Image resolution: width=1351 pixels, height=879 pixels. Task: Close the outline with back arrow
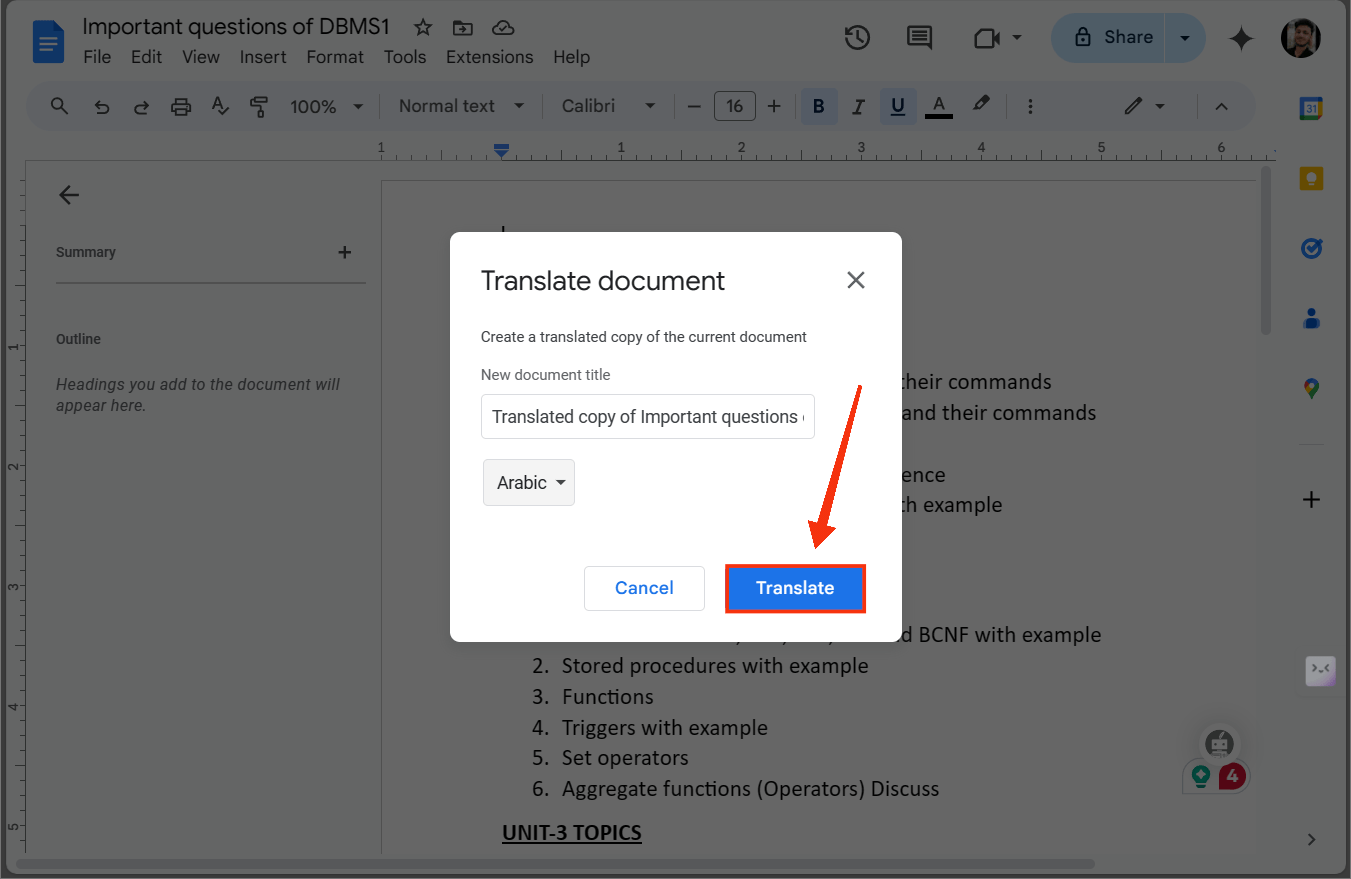pos(68,195)
